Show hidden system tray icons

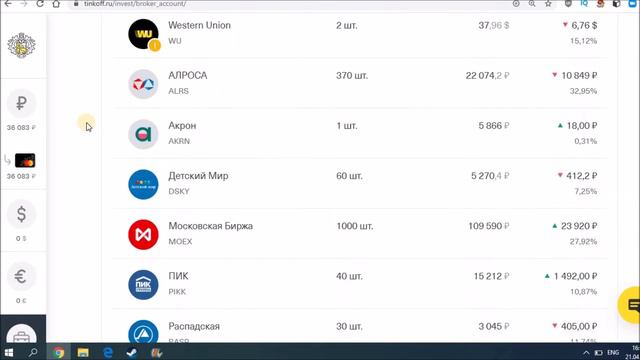click(x=586, y=353)
